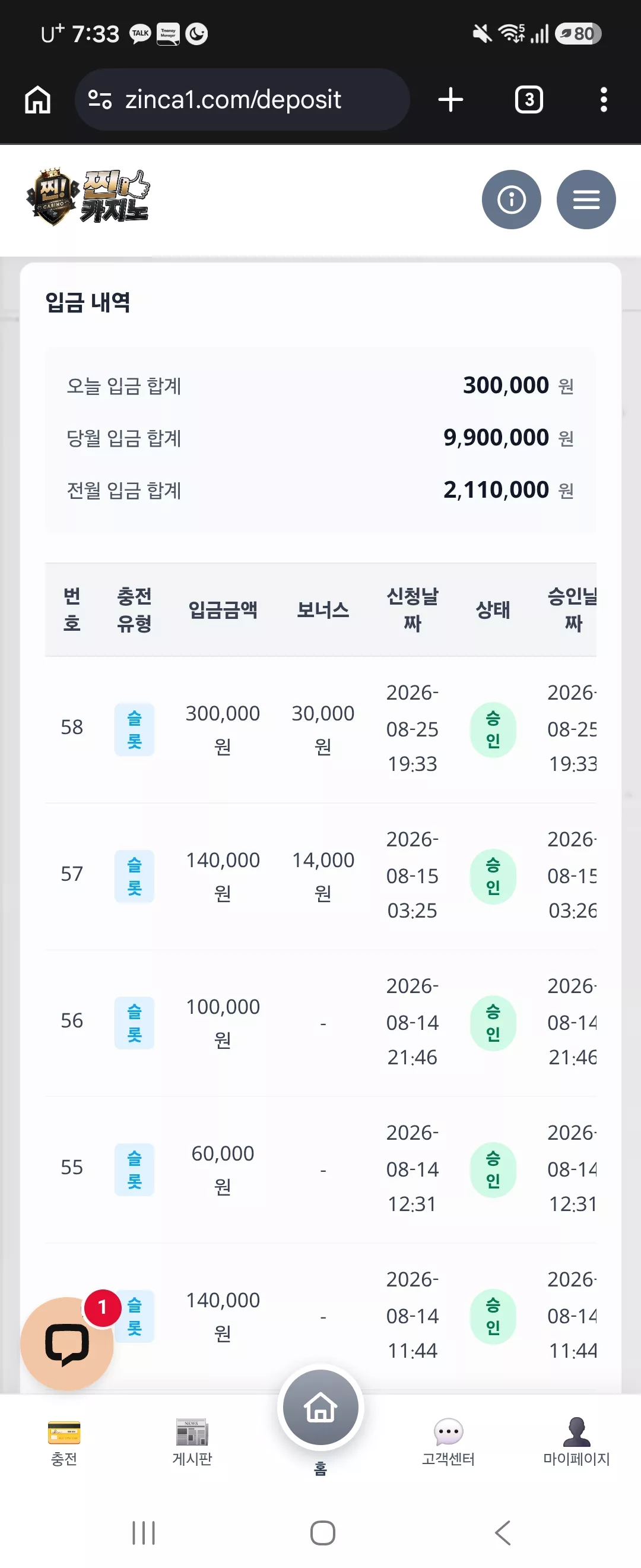Screen dimensions: 641x1568
Task: Tap the browser home icon
Action: [38, 100]
